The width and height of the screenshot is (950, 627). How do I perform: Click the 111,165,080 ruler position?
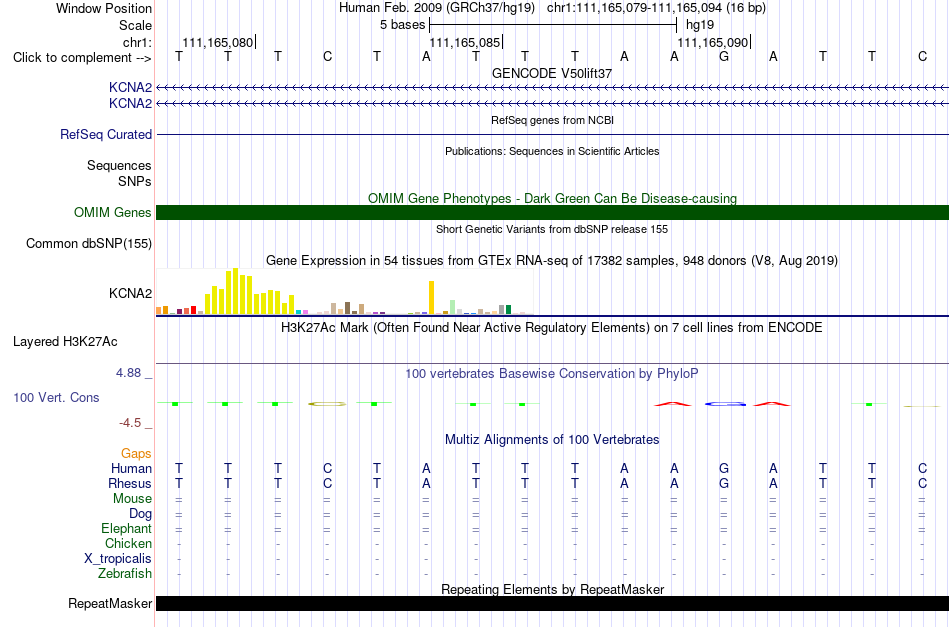218,42
